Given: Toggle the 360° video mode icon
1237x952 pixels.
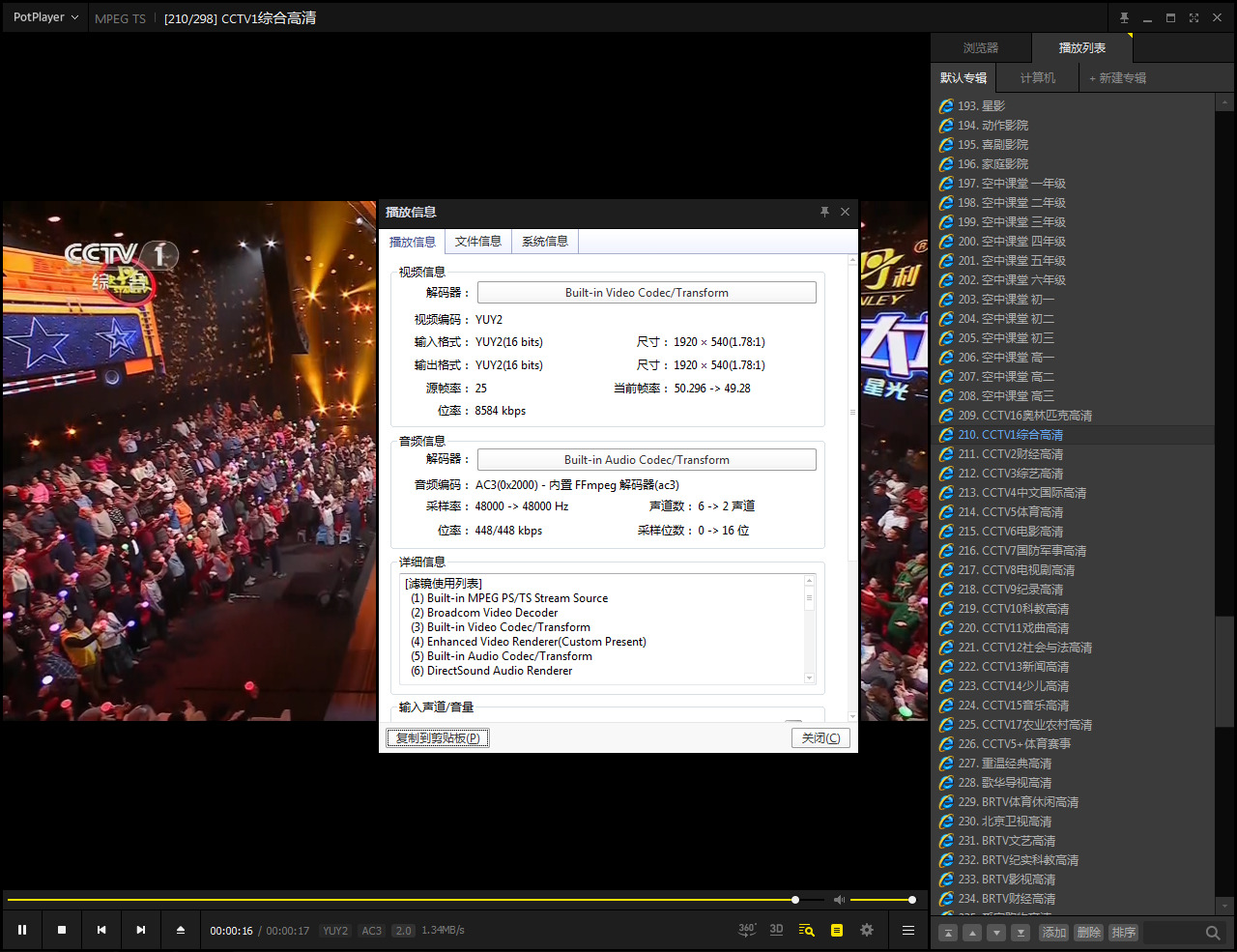Looking at the screenshot, I should [x=747, y=930].
